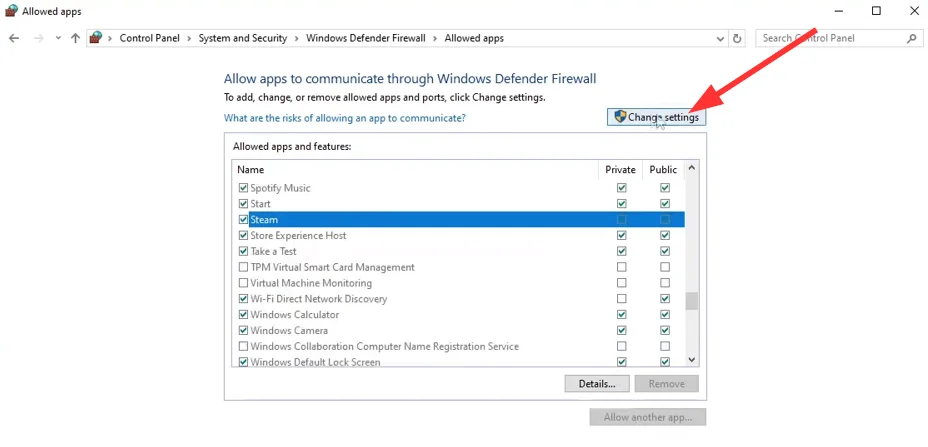928x447 pixels.
Task: Toggle the Steam name checkbox
Action: coord(243,220)
